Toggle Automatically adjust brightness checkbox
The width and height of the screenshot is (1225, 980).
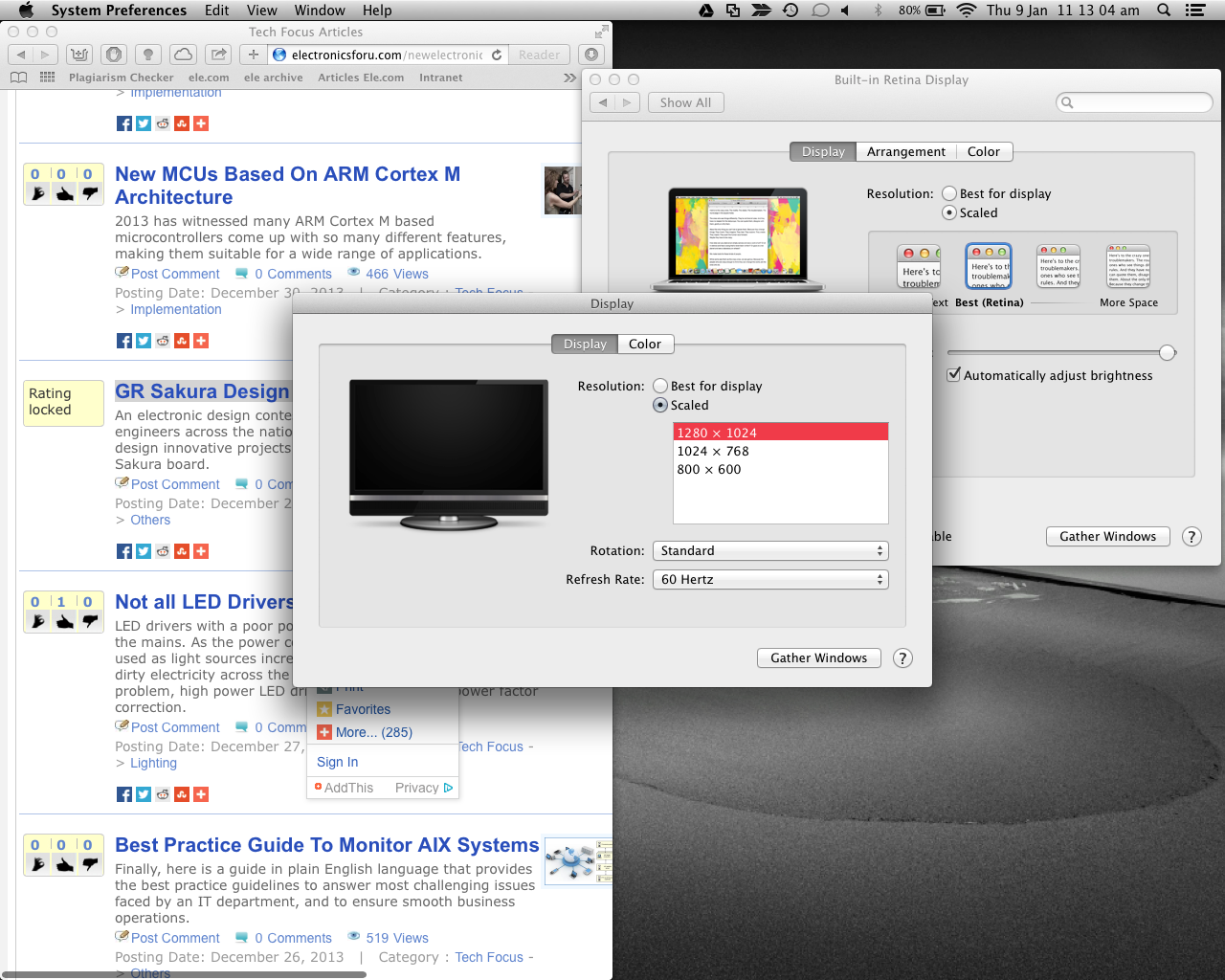pyautogui.click(x=953, y=374)
